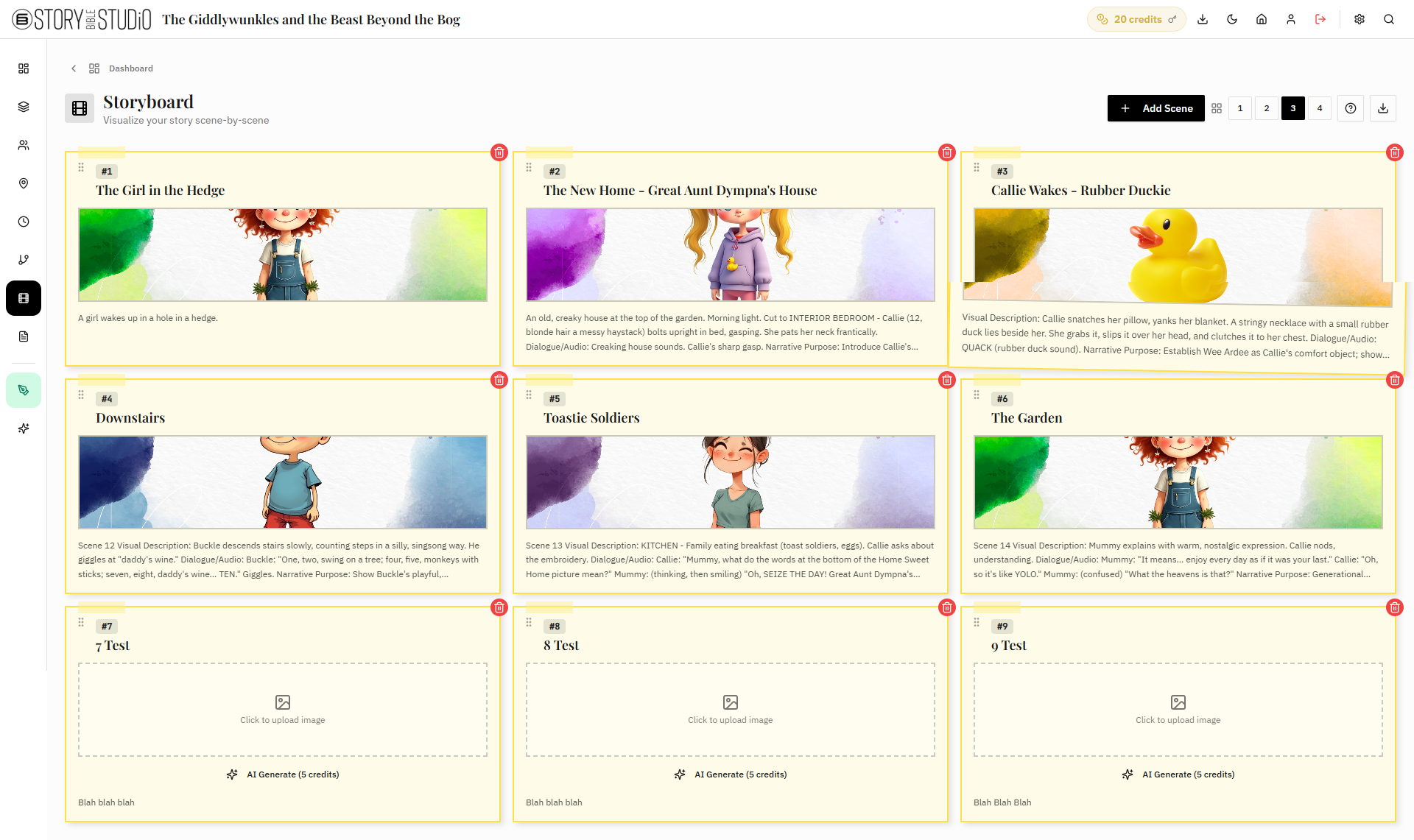Image resolution: width=1414 pixels, height=840 pixels.
Task: Open the locations pin sidebar icon
Action: pyautogui.click(x=24, y=183)
